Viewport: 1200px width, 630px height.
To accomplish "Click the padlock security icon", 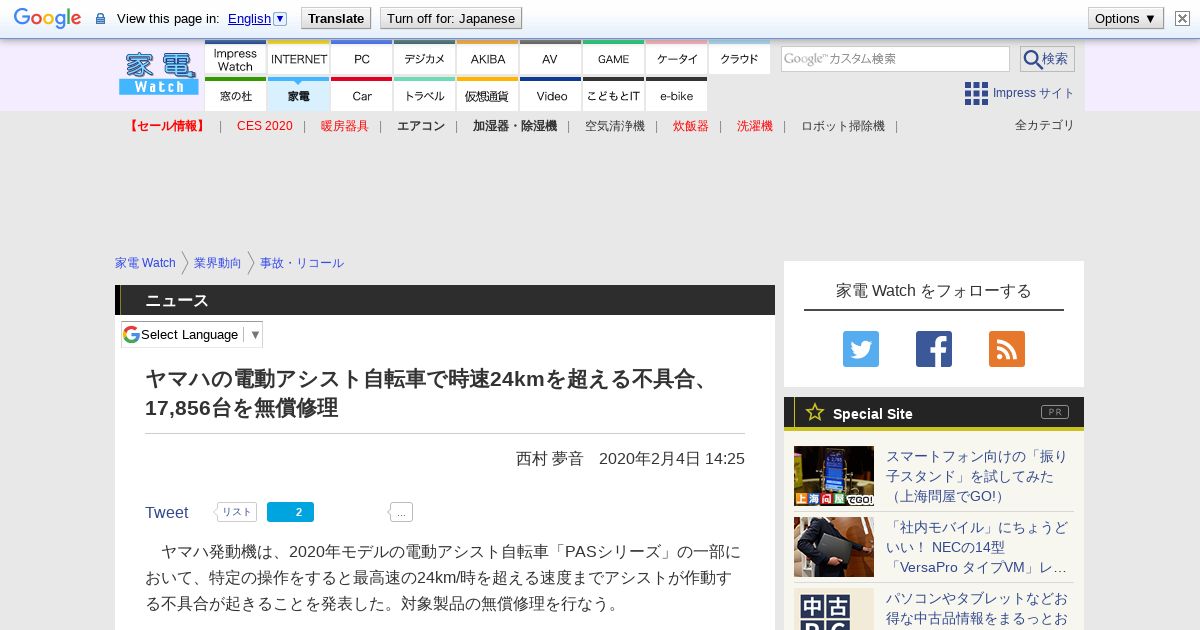I will click(100, 19).
